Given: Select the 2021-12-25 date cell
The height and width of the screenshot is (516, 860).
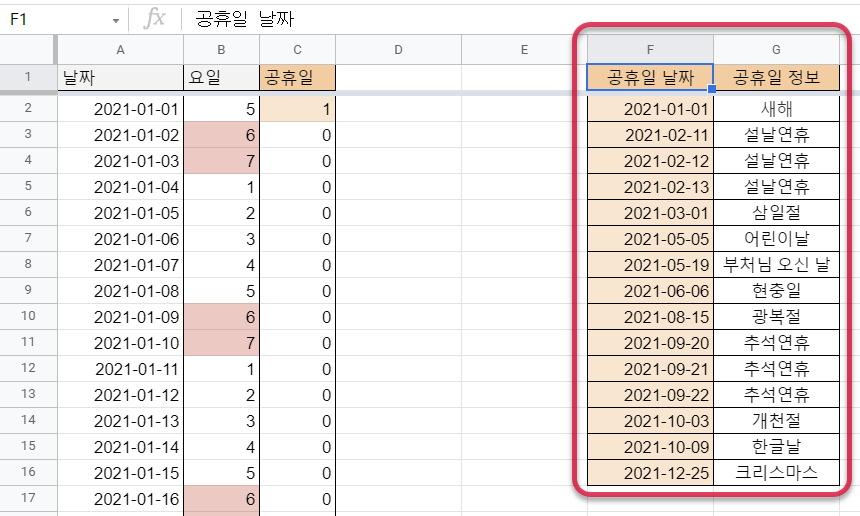Looking at the screenshot, I should [x=650, y=473].
